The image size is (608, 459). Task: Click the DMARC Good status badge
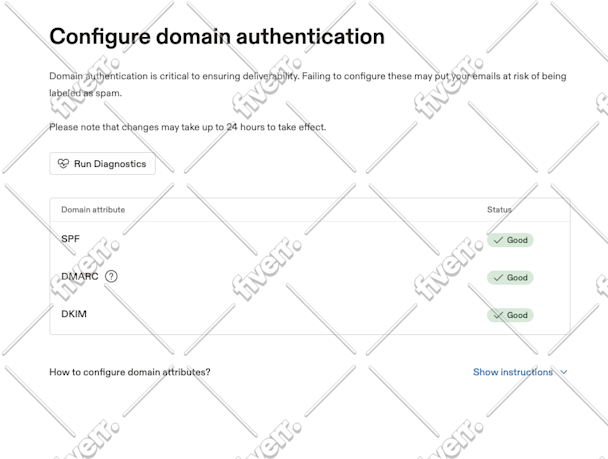[x=510, y=278]
